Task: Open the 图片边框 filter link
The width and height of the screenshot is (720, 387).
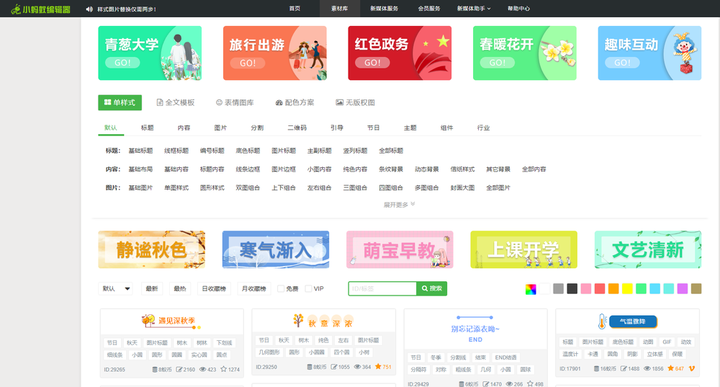Action: [x=283, y=169]
